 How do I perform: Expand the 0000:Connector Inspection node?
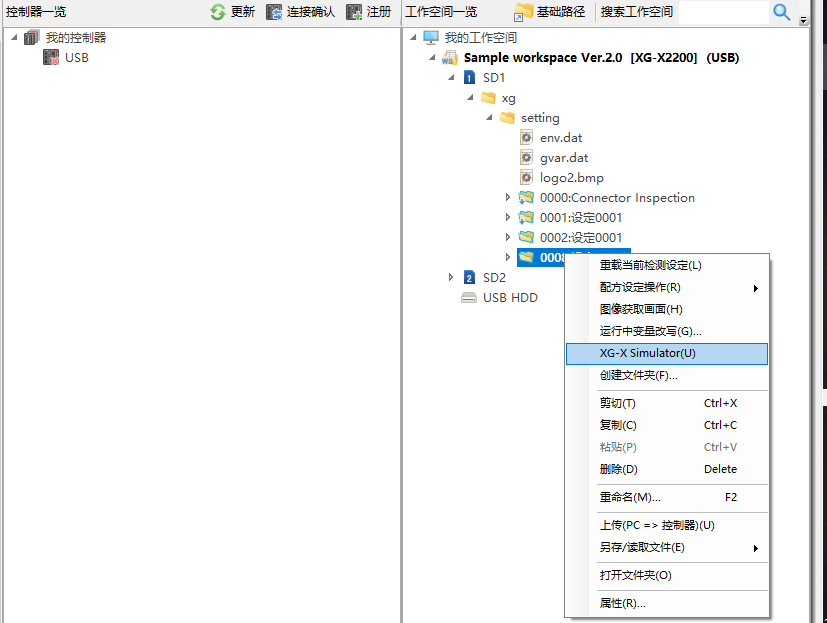coord(507,197)
